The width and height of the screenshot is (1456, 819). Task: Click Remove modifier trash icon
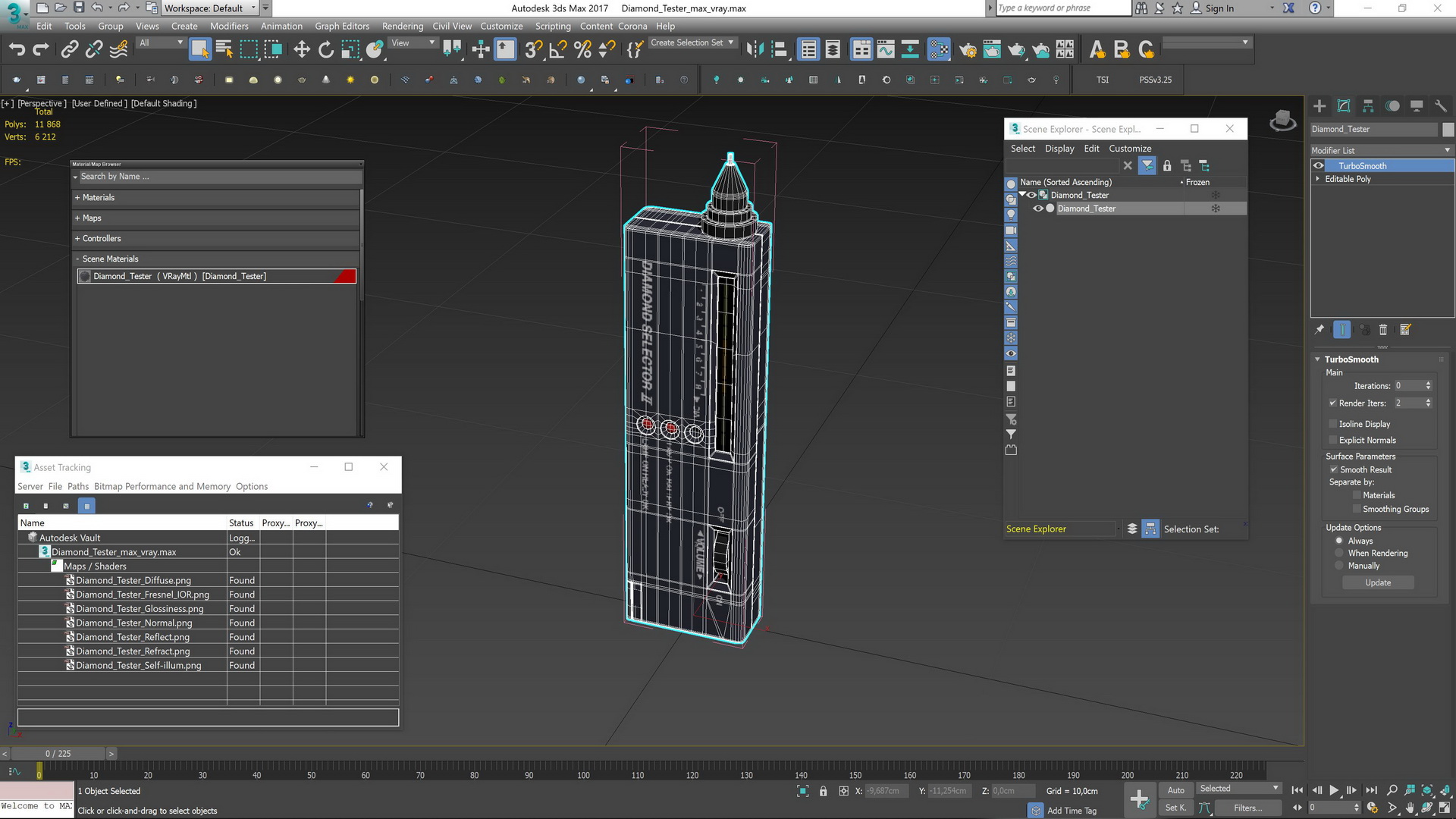[1382, 330]
